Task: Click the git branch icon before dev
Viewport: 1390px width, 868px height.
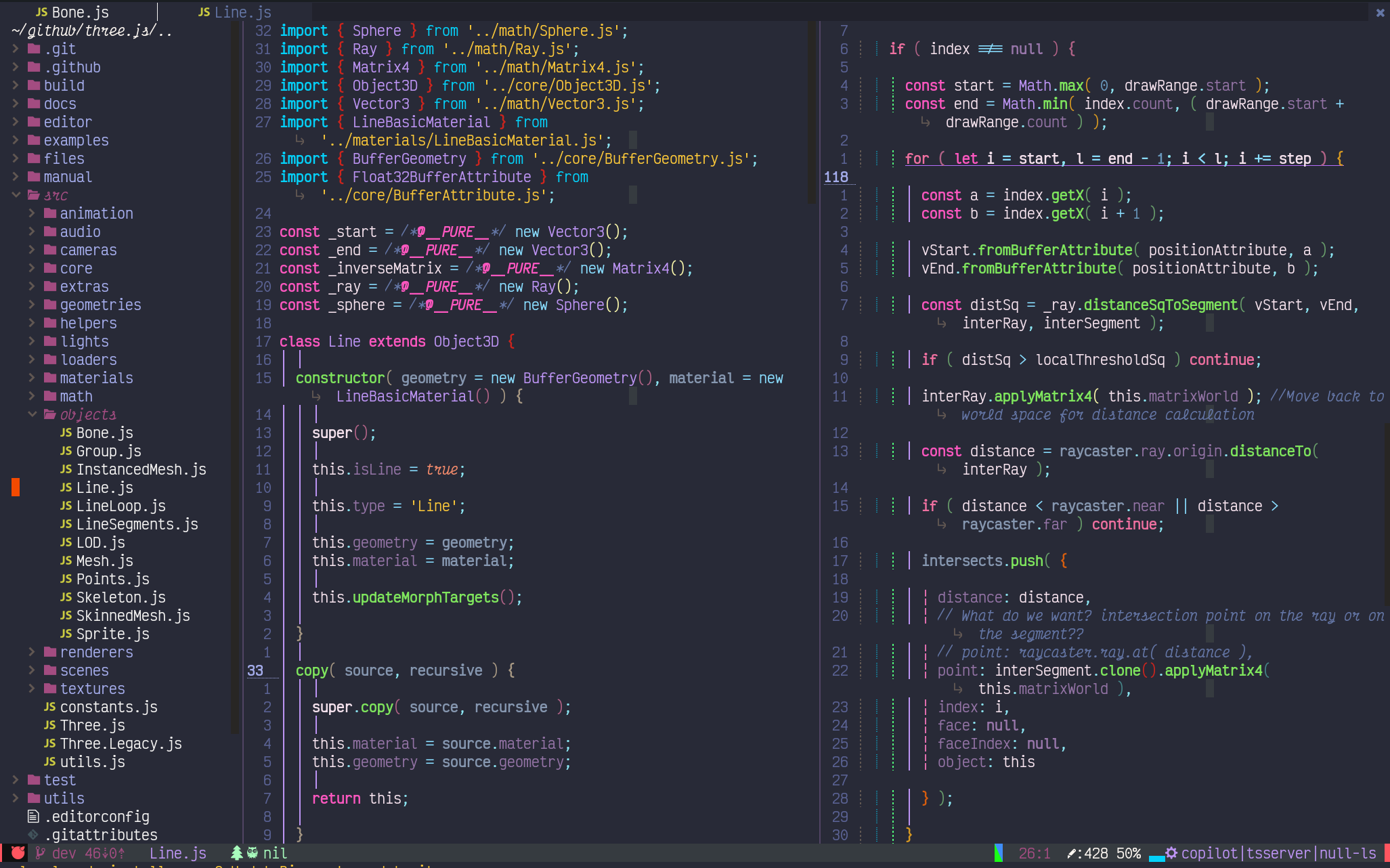Action: point(41,853)
